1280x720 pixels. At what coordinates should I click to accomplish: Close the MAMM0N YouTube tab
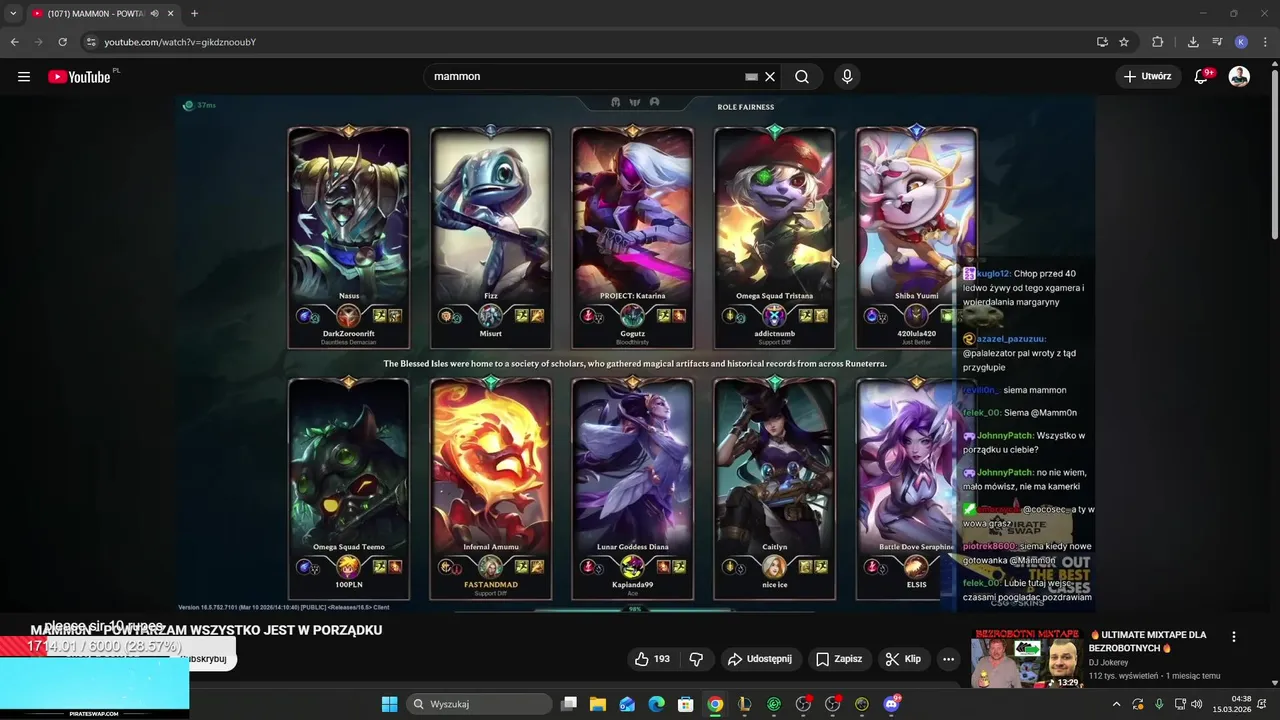coord(171,13)
